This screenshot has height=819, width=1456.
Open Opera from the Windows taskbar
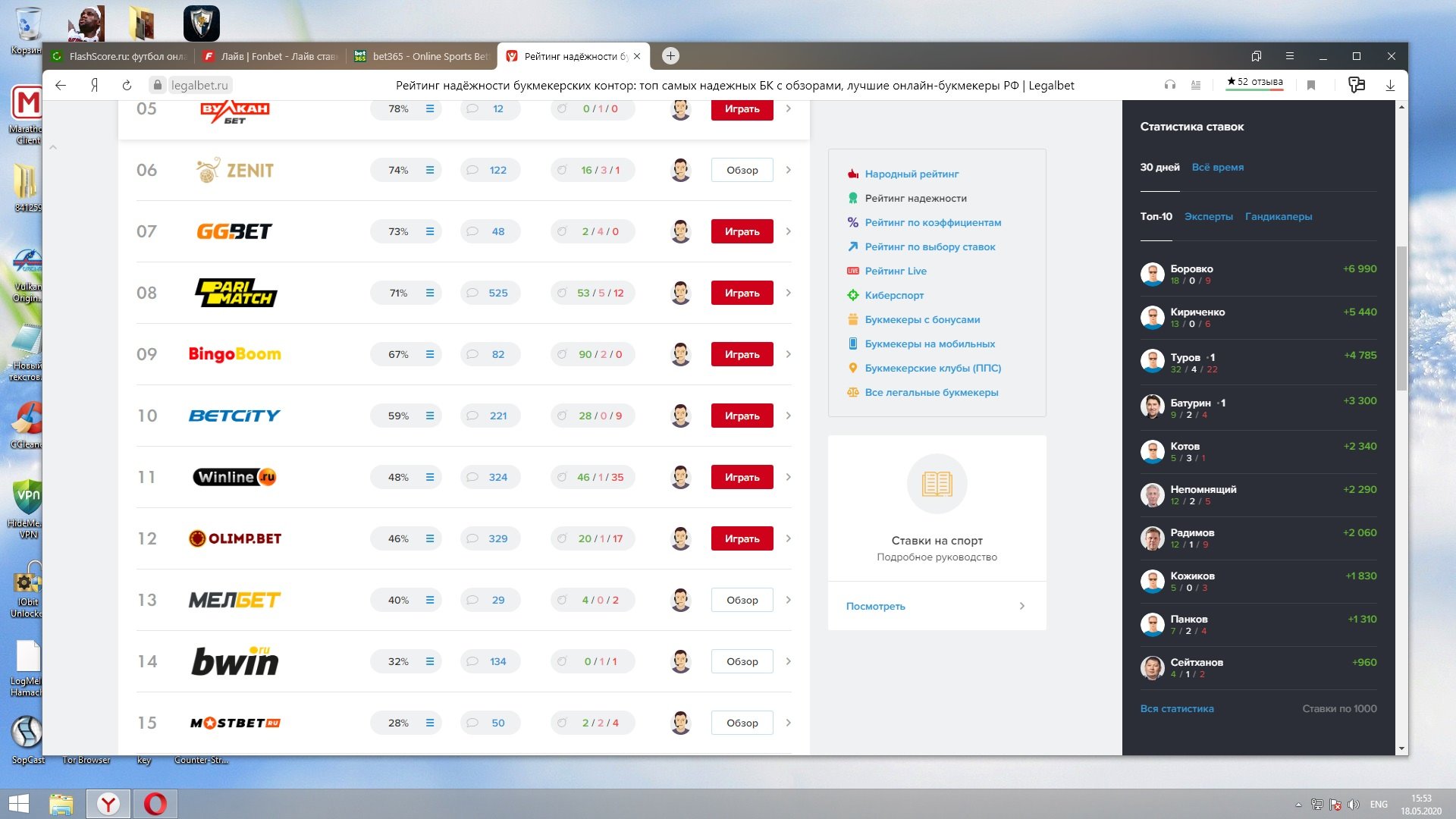pos(155,804)
